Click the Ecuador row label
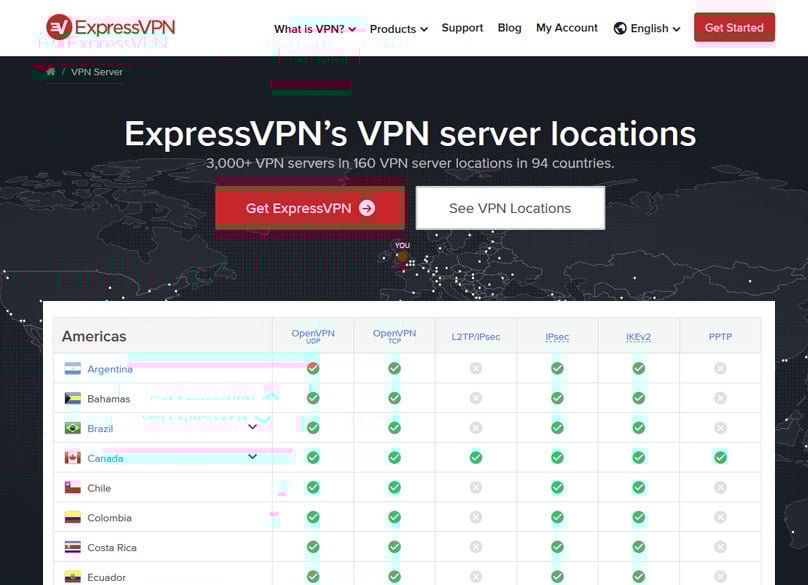The width and height of the screenshot is (808, 585). [107, 578]
